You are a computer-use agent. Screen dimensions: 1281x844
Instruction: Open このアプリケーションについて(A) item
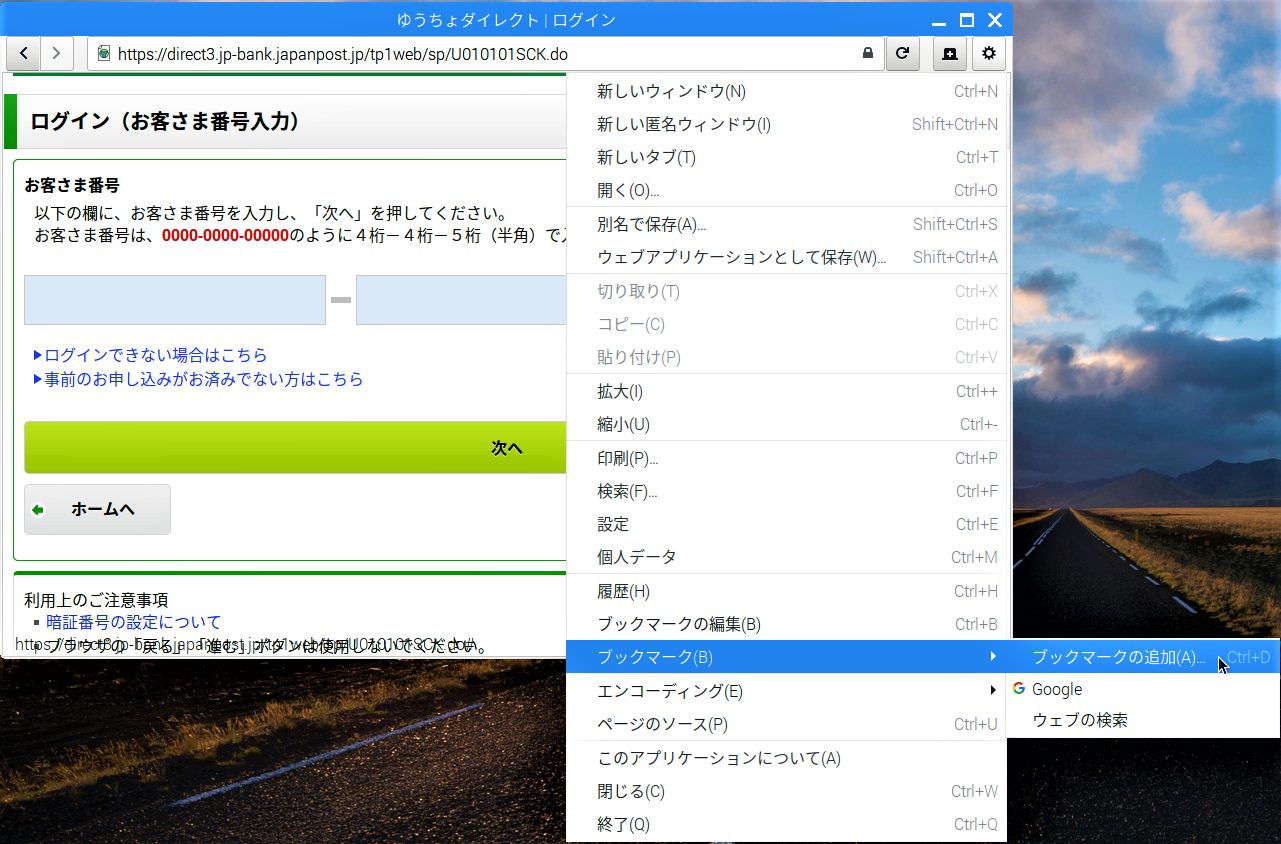pos(786,758)
